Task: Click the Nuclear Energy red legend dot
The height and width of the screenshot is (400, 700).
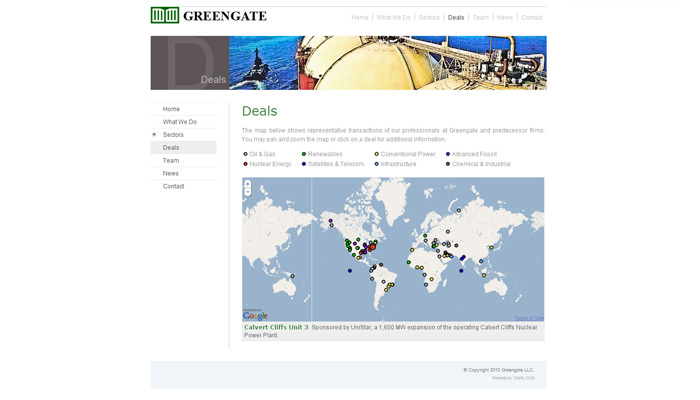Action: pyautogui.click(x=245, y=164)
